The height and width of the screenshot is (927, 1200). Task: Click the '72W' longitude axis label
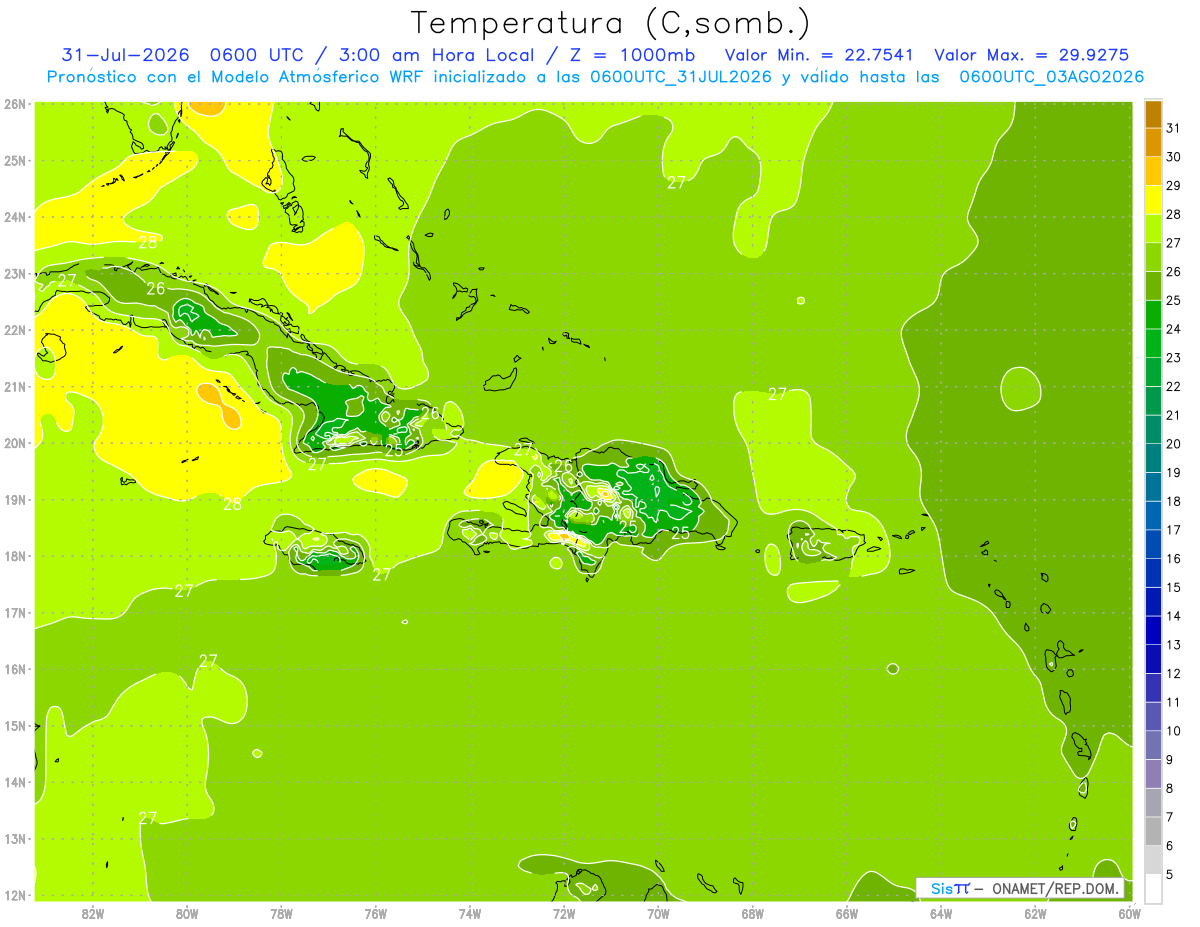pyautogui.click(x=564, y=913)
